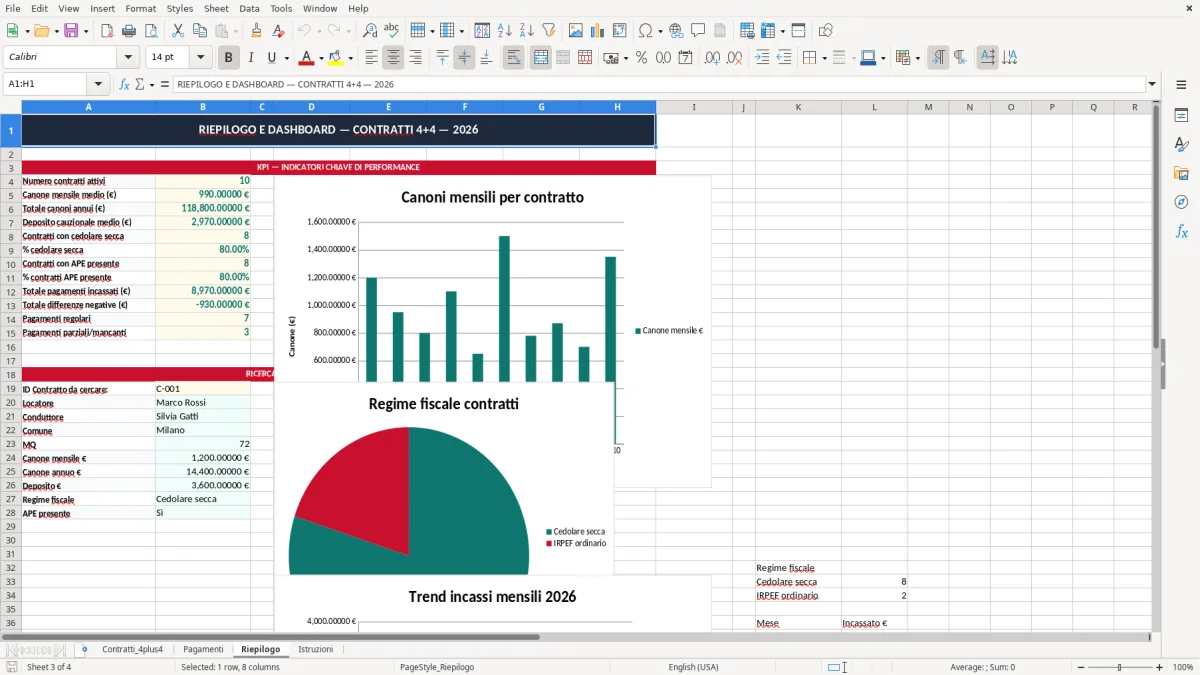1200x675 pixels.
Task: Click the Format as Percent icon
Action: coord(641,58)
